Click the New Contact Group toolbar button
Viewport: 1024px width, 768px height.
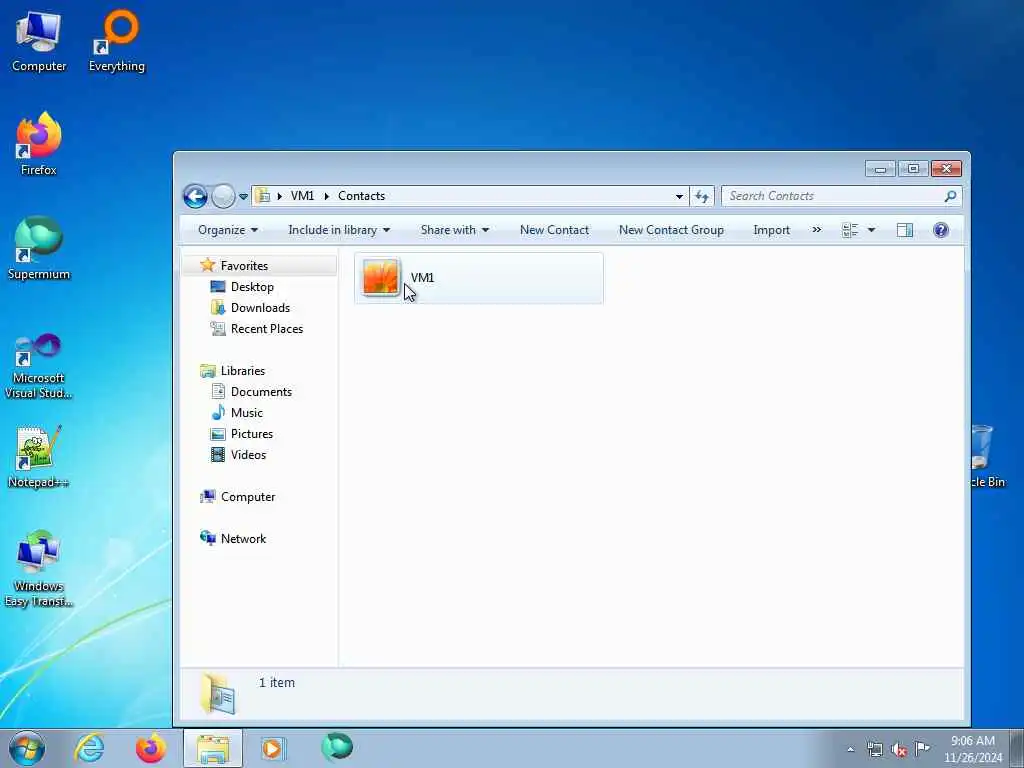[671, 230]
